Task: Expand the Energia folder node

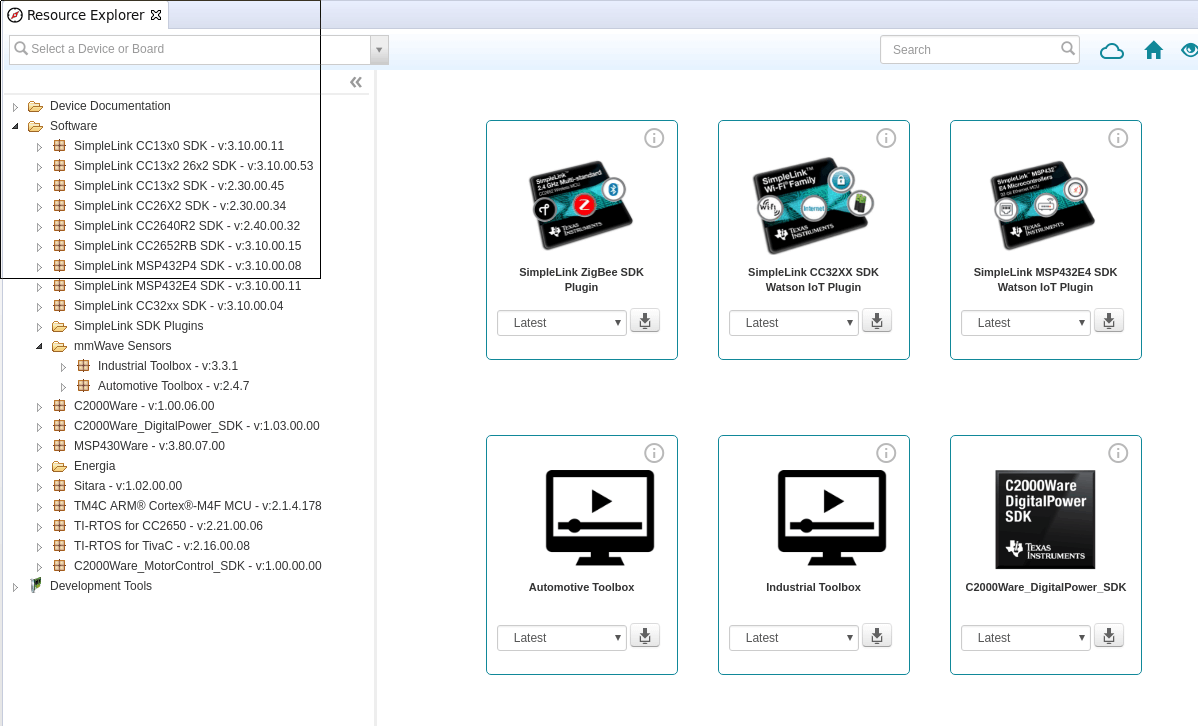Action: click(x=40, y=467)
